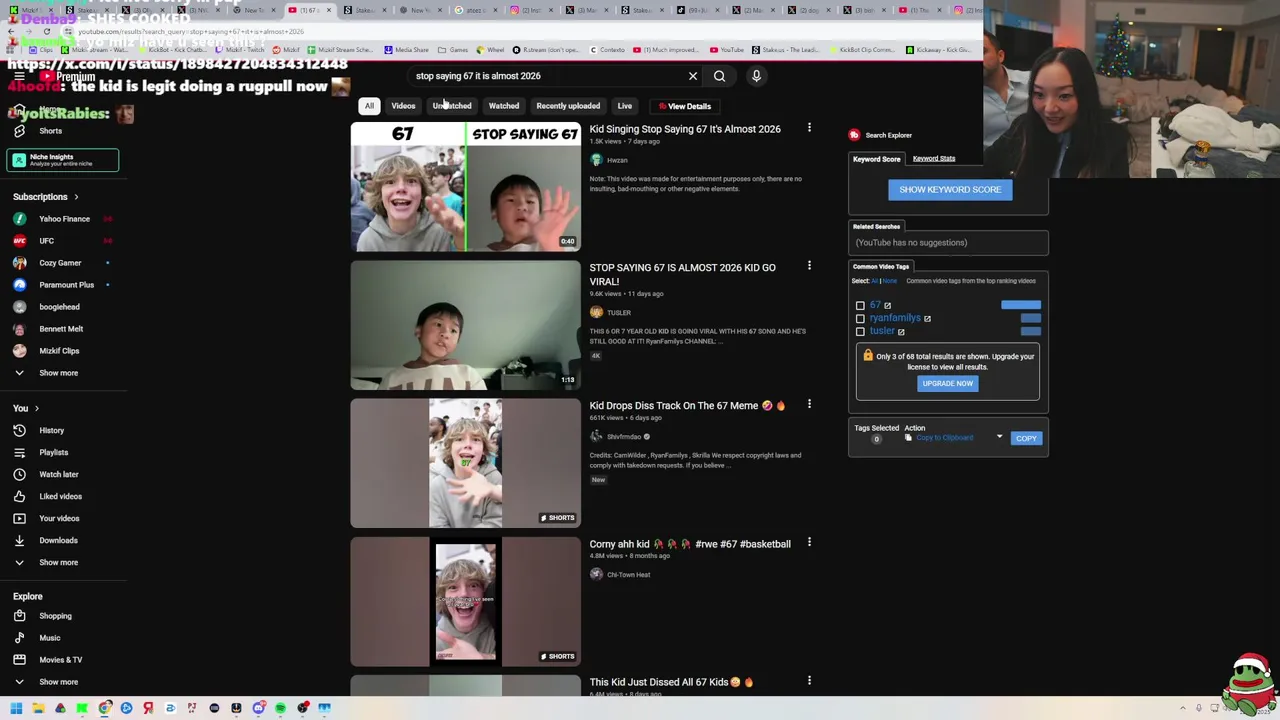Open History page icon

[x=19, y=430]
